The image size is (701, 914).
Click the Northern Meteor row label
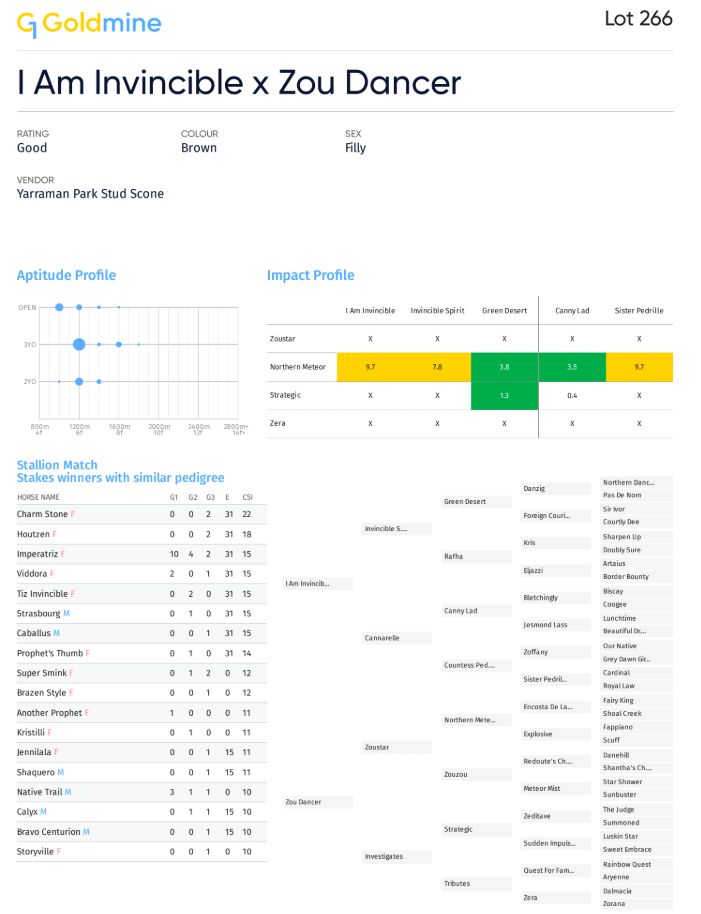click(x=298, y=367)
